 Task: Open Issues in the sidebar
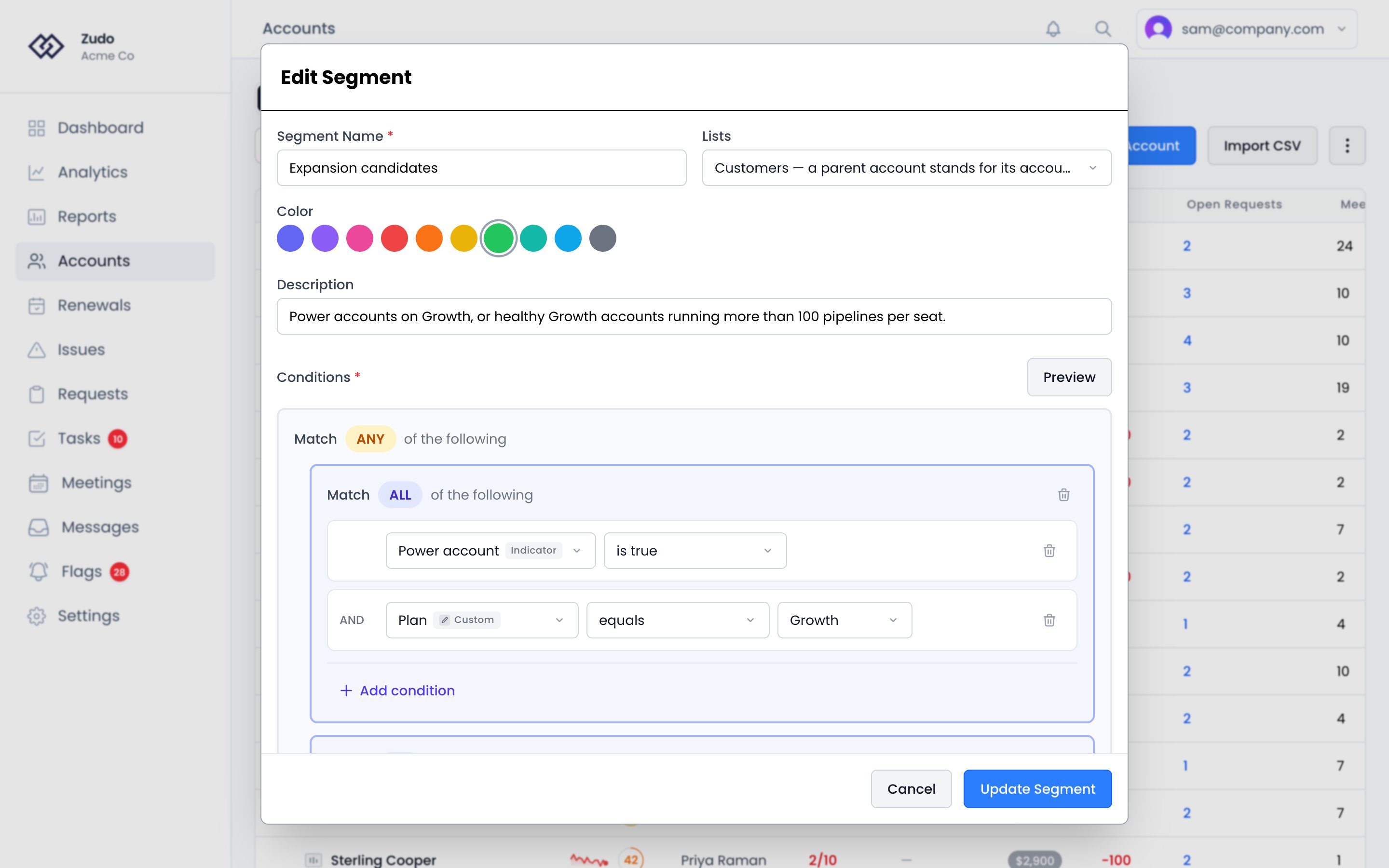coord(115,350)
